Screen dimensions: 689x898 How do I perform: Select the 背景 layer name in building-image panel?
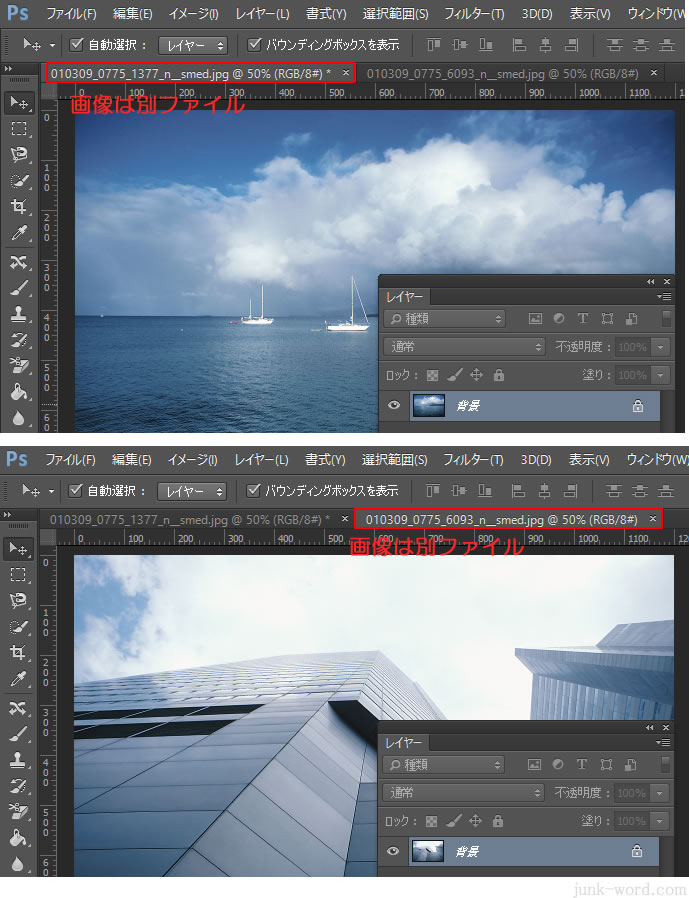tap(467, 852)
